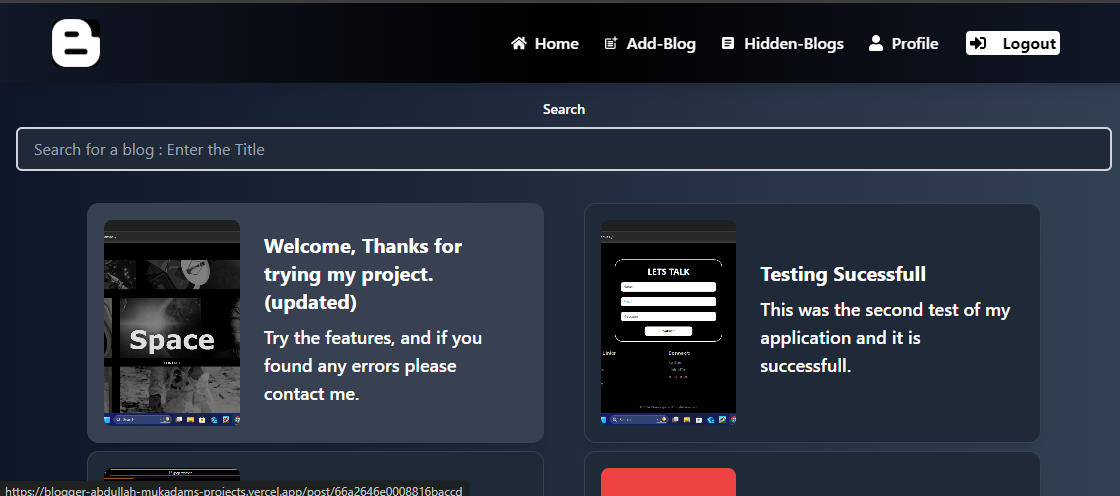Click the sign-out arrow icon in Logout

[979, 43]
